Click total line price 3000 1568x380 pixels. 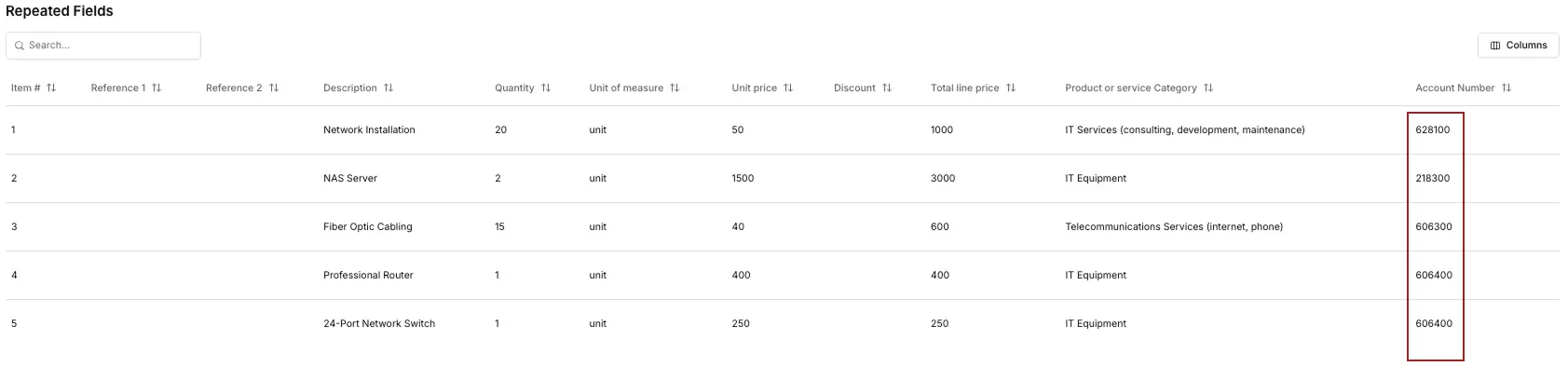pyautogui.click(x=943, y=178)
